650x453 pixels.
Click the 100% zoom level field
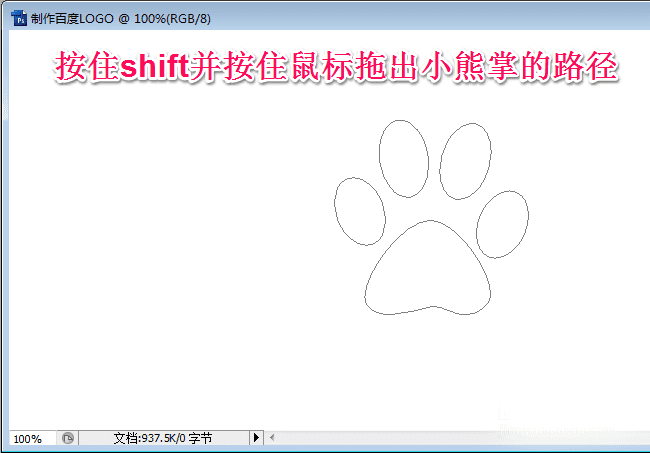[x=32, y=438]
